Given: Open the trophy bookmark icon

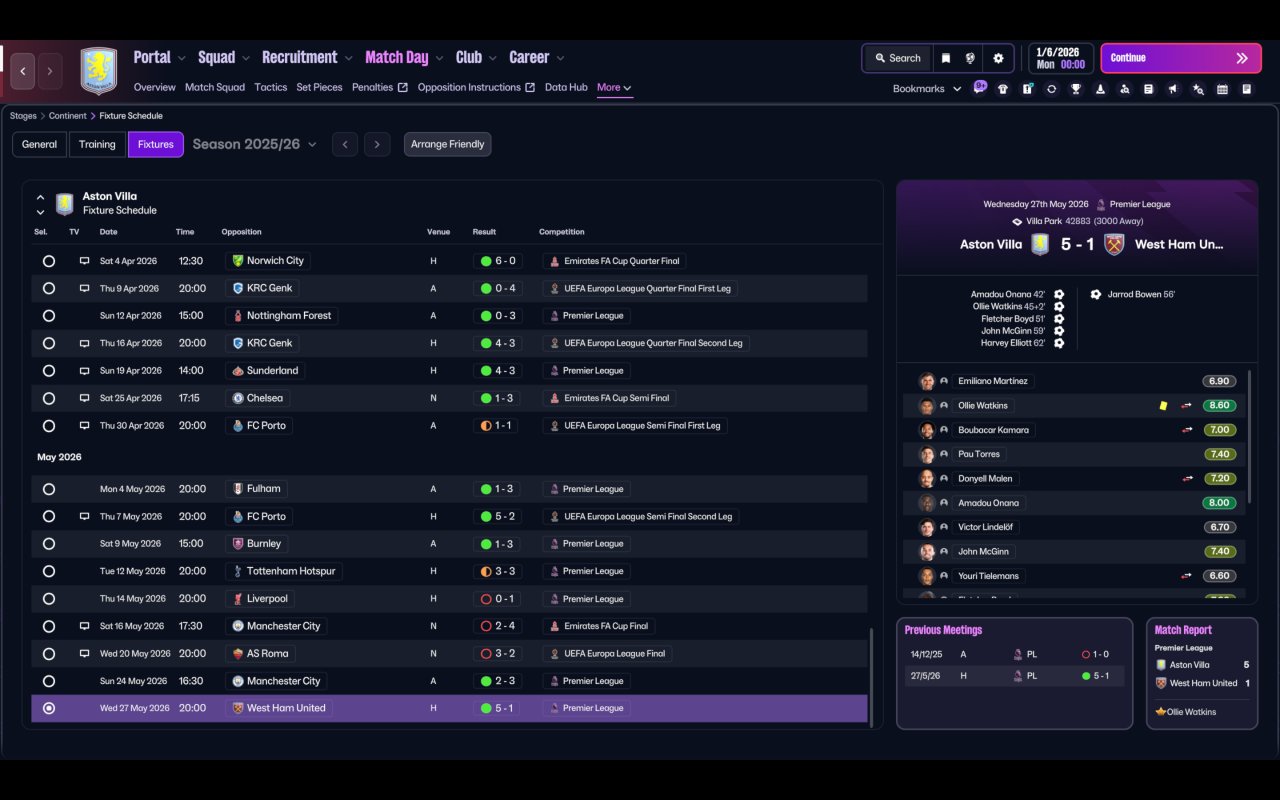Looking at the screenshot, I should coord(1076,89).
